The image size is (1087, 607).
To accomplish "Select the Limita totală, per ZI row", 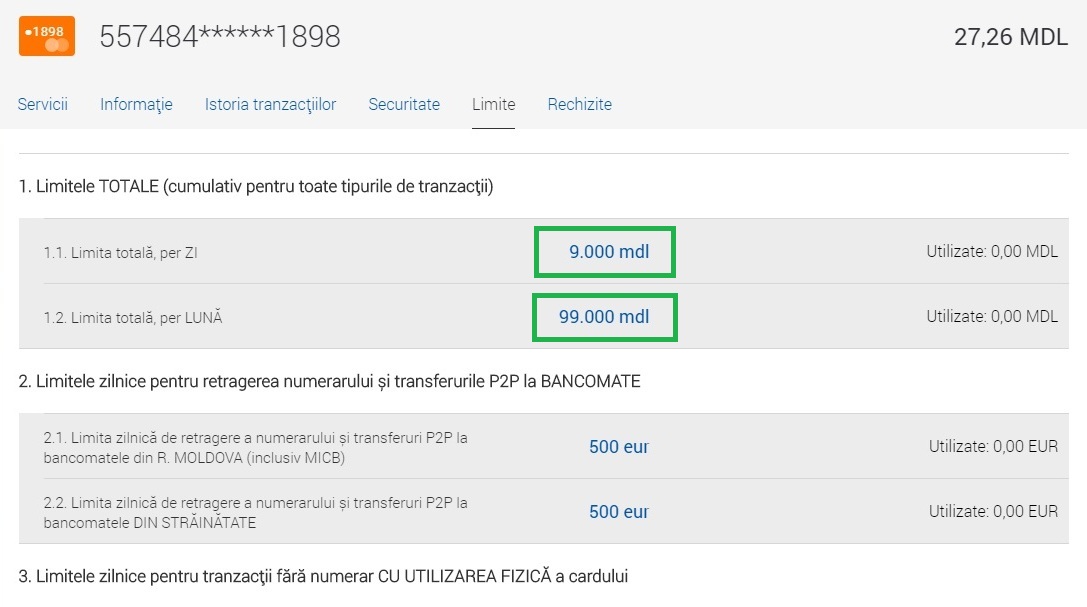I will 120,253.
